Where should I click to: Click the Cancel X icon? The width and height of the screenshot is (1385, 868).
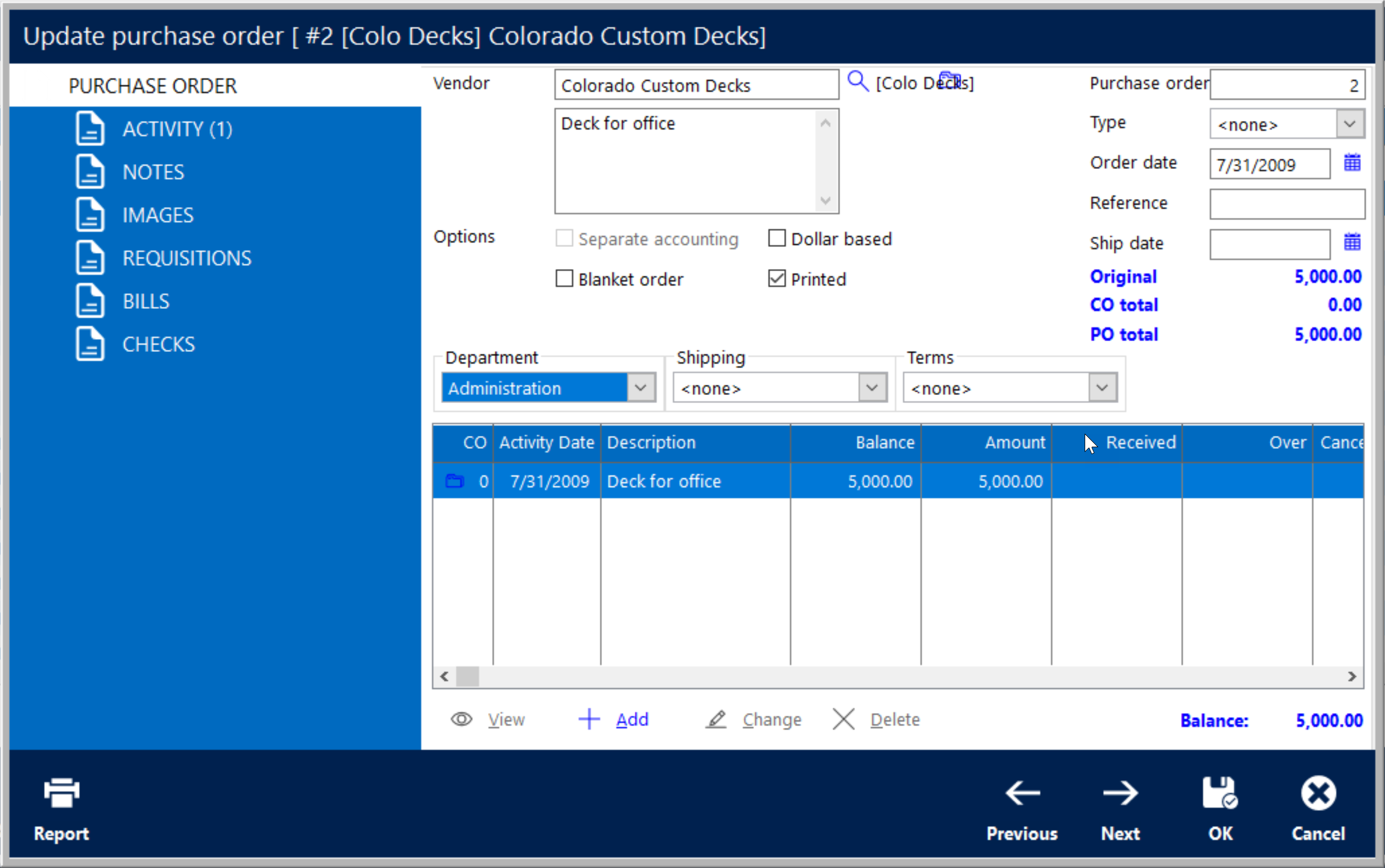1318,793
